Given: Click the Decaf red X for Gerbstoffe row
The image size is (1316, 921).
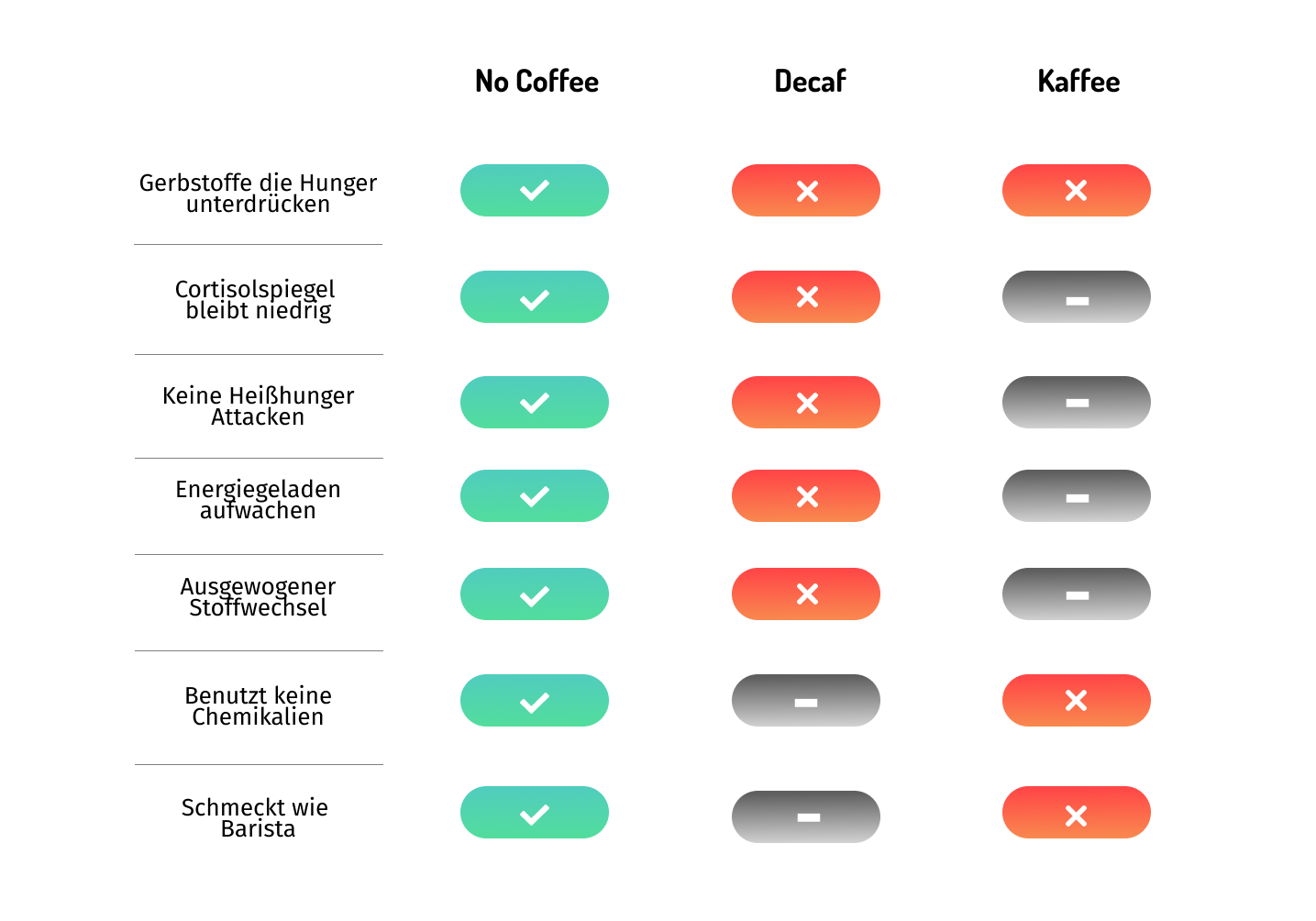Looking at the screenshot, I should pyautogui.click(x=806, y=191).
